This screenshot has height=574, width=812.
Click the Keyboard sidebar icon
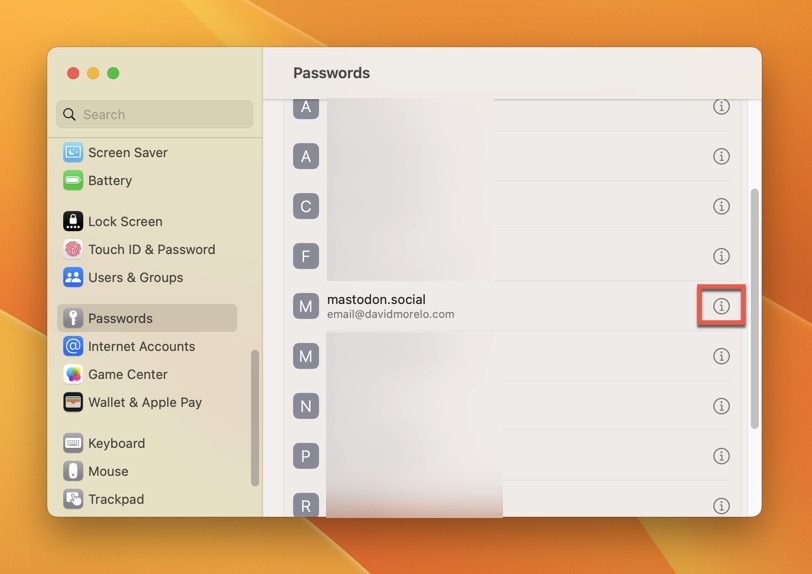coord(73,443)
